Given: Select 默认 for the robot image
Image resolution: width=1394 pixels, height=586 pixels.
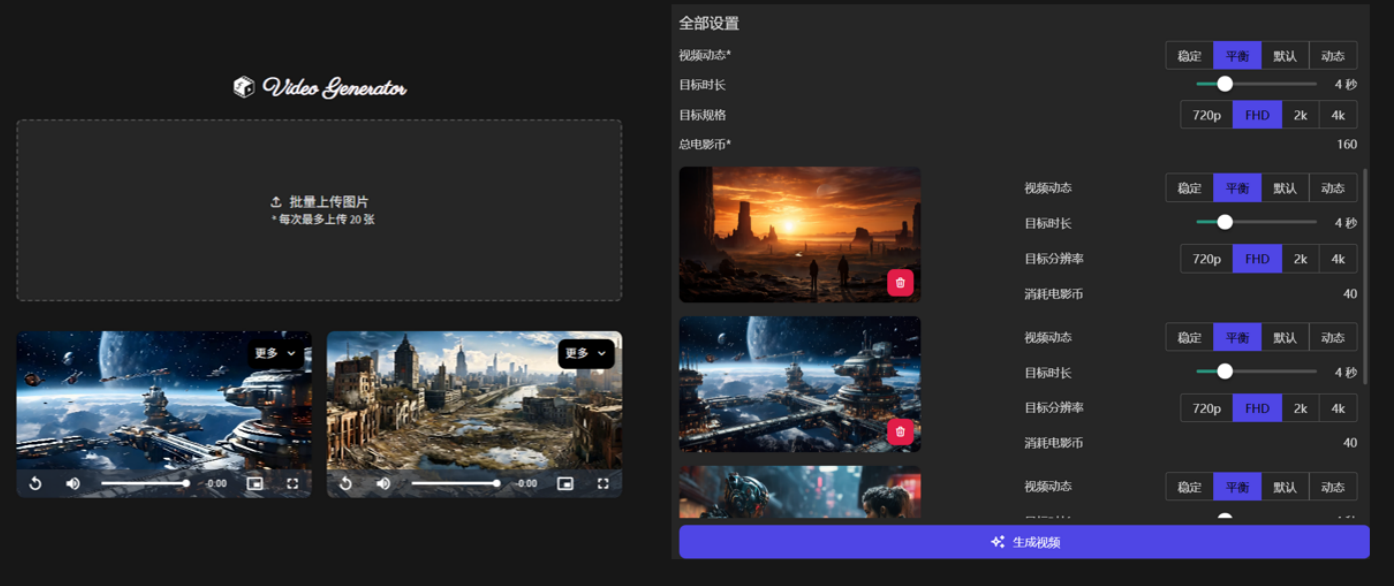Looking at the screenshot, I should (x=1285, y=487).
